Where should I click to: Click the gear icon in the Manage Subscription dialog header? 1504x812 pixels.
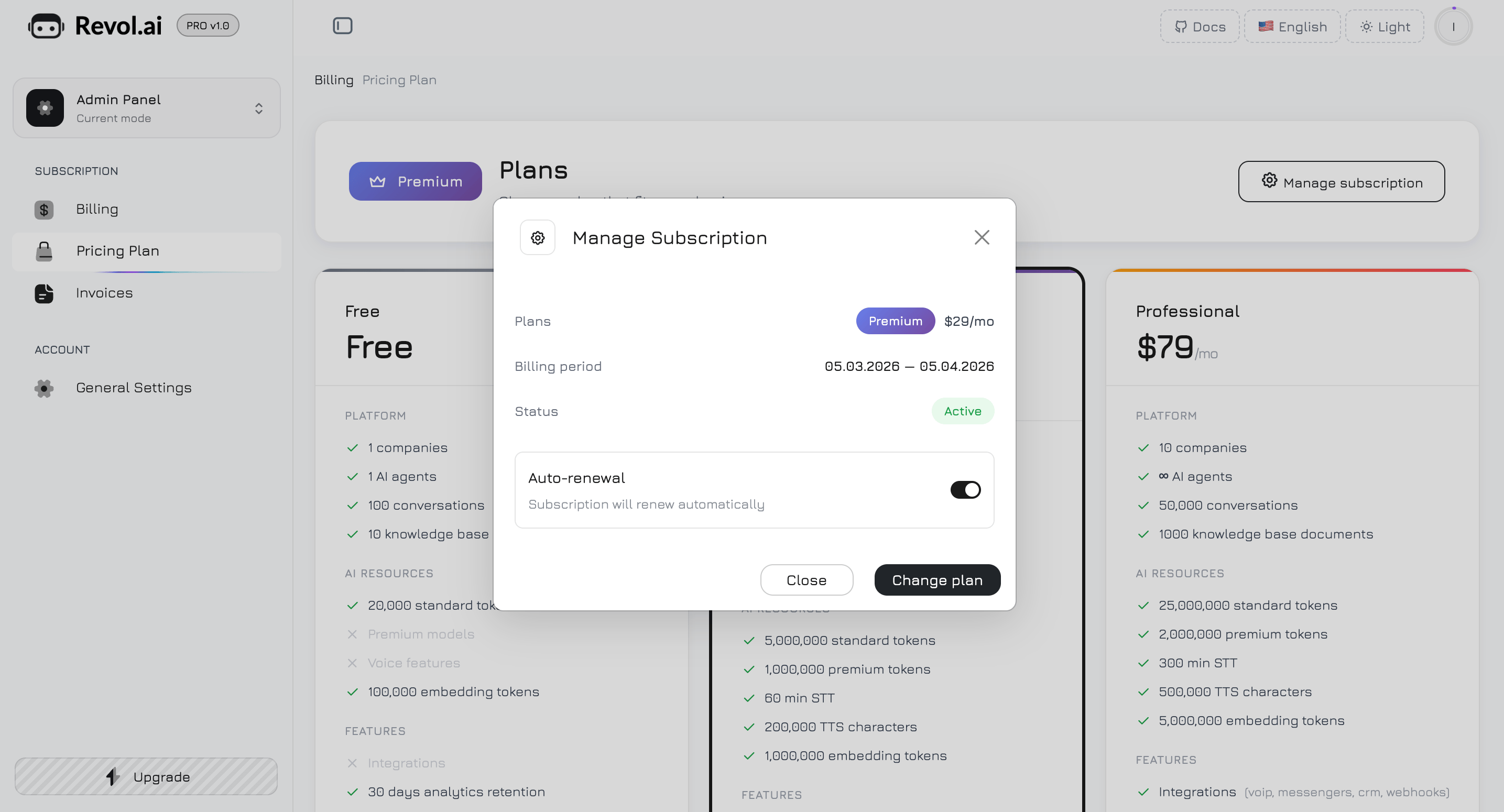538,238
